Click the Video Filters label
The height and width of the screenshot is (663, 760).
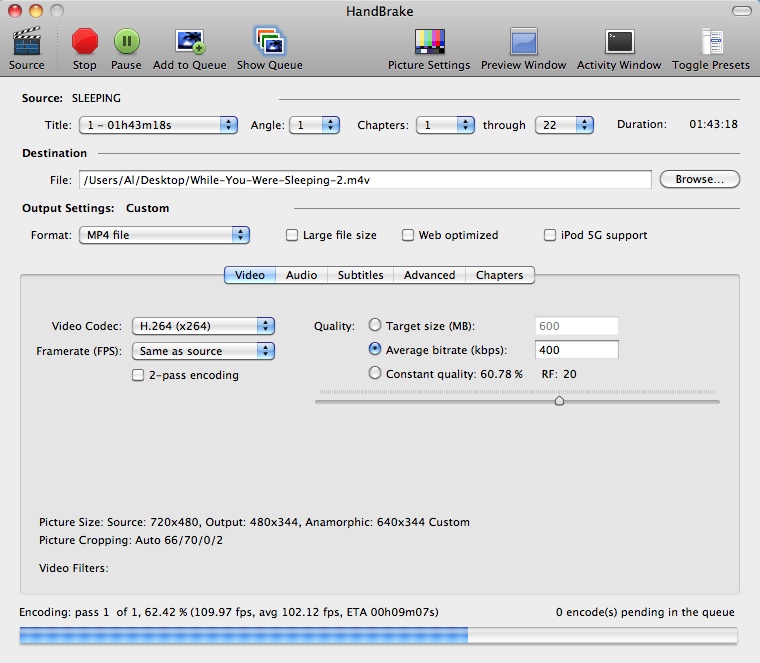tap(74, 568)
